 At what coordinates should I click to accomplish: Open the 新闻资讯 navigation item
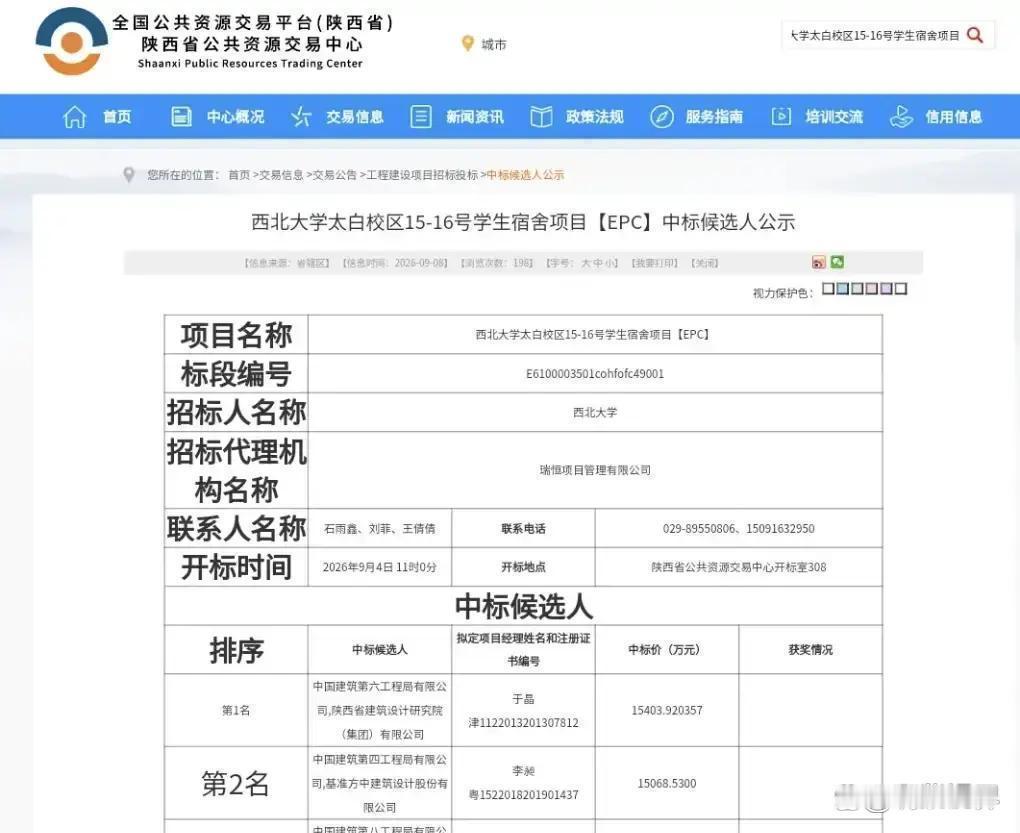tap(475, 117)
